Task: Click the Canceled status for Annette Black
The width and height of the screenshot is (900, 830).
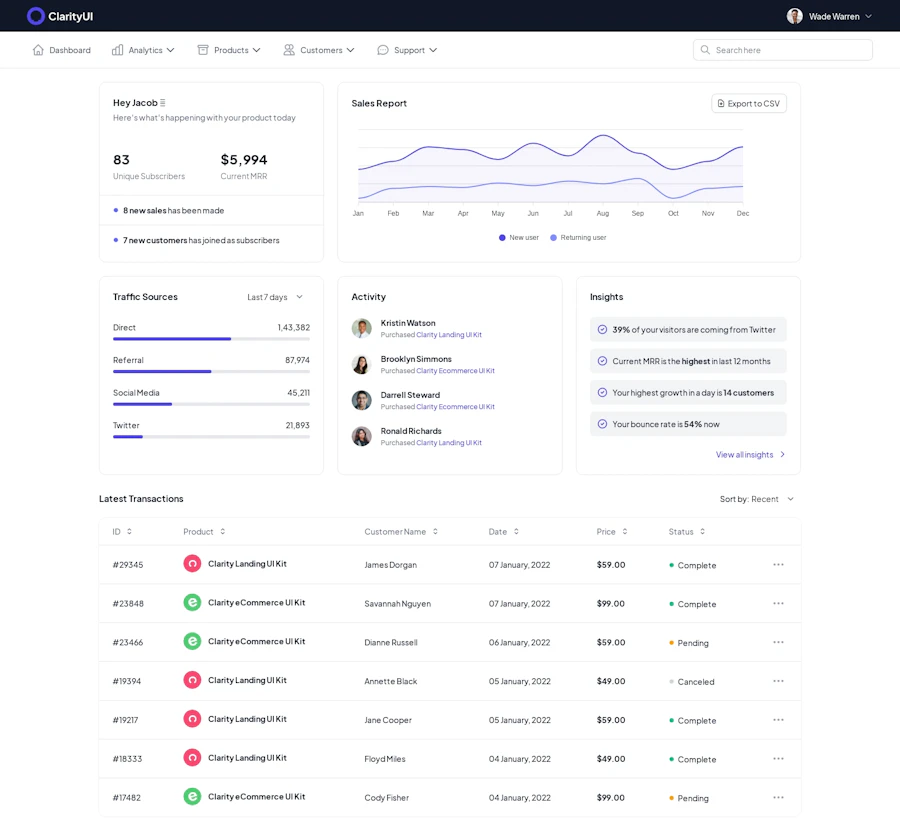Action: tap(692, 681)
